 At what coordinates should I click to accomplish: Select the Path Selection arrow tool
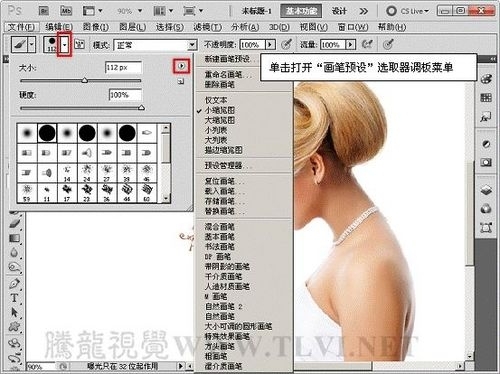(x=14, y=312)
